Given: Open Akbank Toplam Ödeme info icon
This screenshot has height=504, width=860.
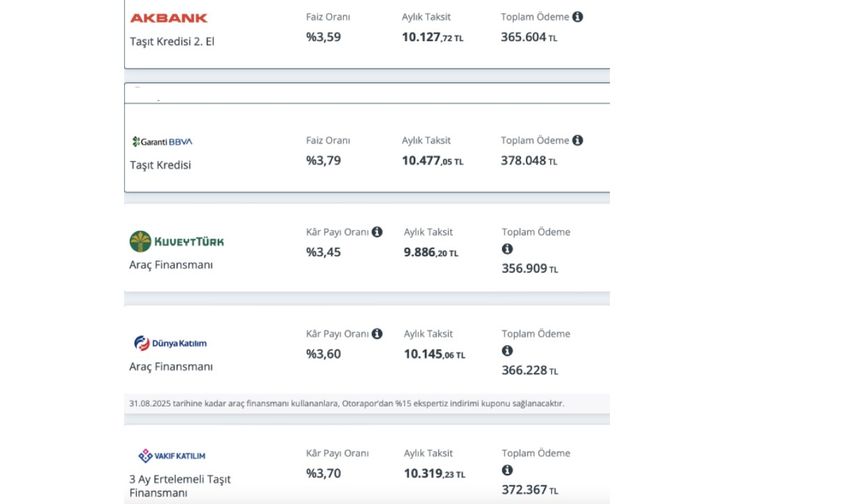Looking at the screenshot, I should coord(578,17).
